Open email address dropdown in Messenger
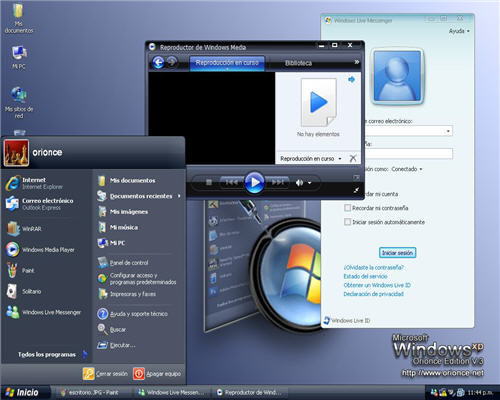The image size is (500, 400). pos(448,131)
